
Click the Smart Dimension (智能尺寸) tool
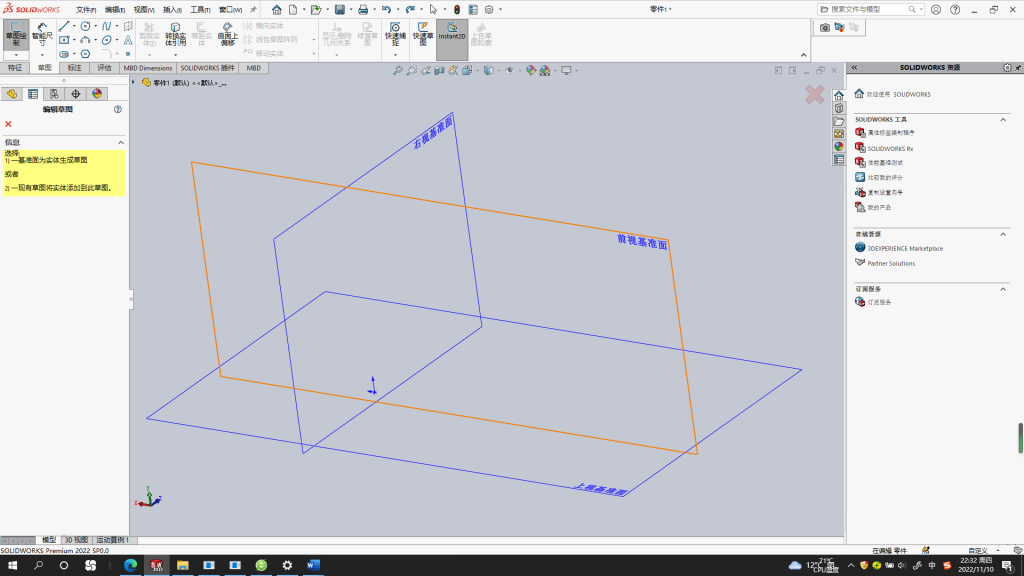[x=42, y=34]
